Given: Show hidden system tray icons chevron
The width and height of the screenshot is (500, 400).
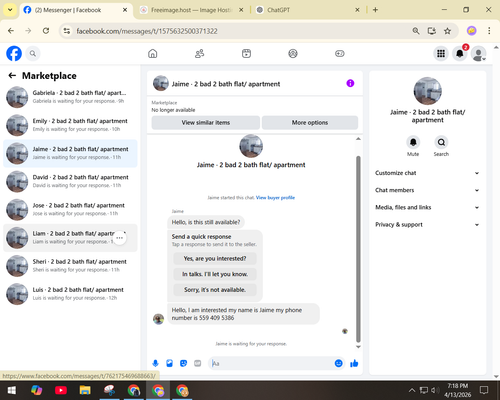Looking at the screenshot, I should 412,390.
